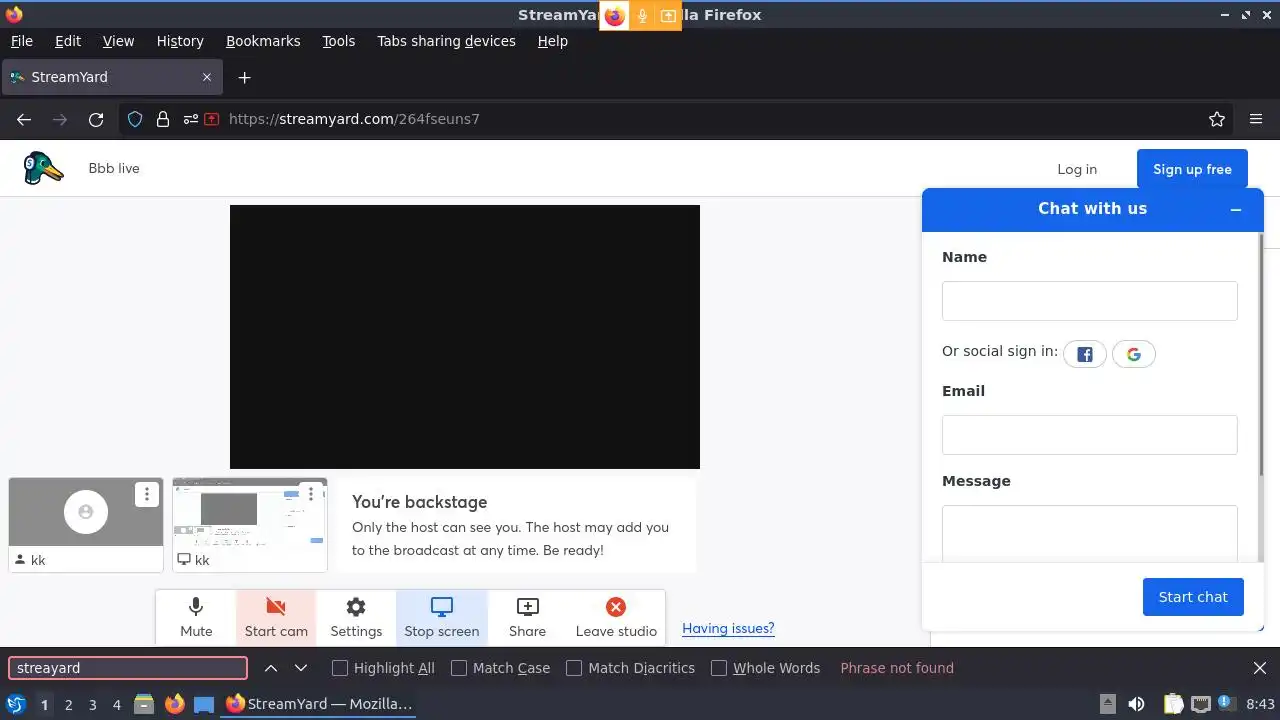Viewport: 1280px width, 720px height.
Task: Click the Share button with plus icon
Action: tap(527, 617)
